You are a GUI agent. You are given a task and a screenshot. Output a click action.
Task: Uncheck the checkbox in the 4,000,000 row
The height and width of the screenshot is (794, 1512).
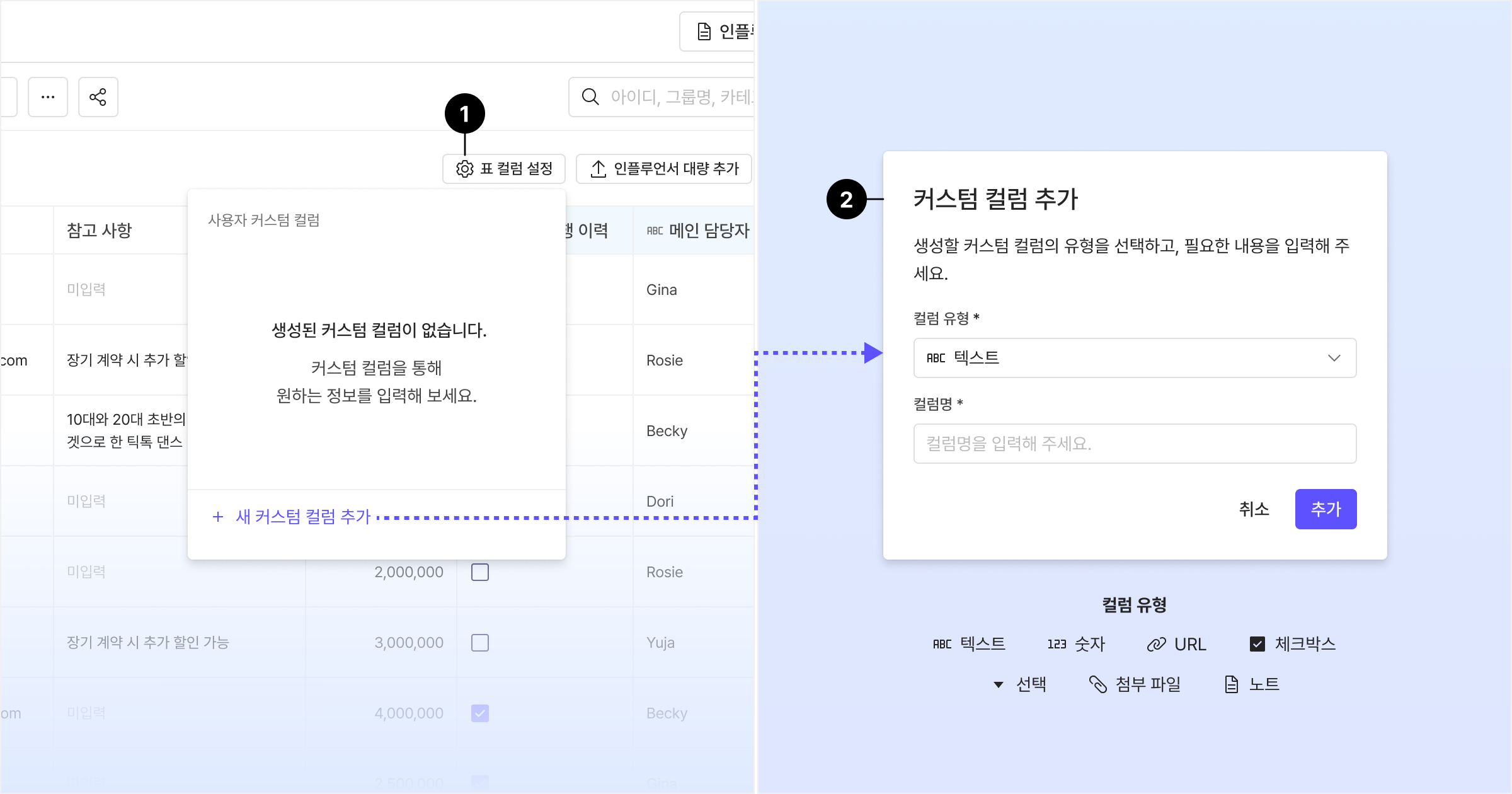480,713
